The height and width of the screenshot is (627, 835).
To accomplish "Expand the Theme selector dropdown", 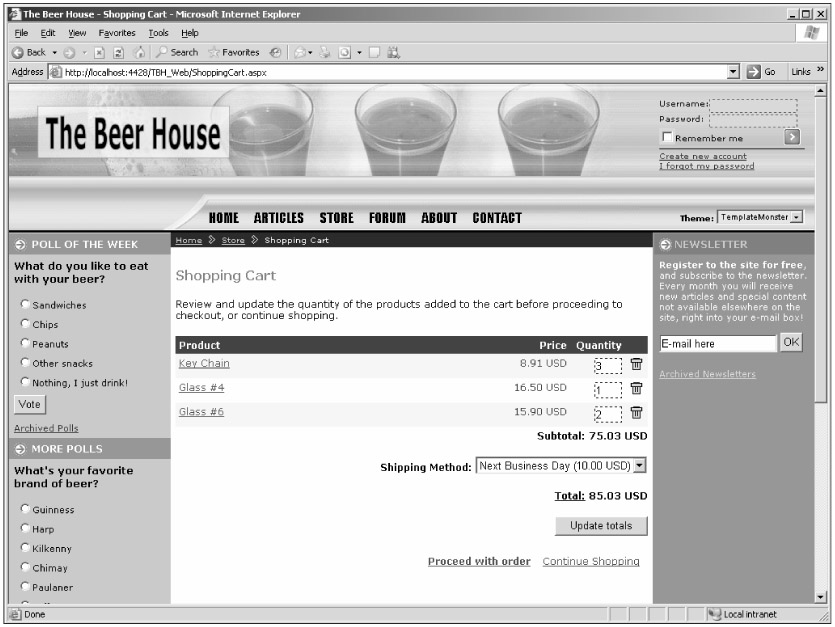I will (x=797, y=217).
